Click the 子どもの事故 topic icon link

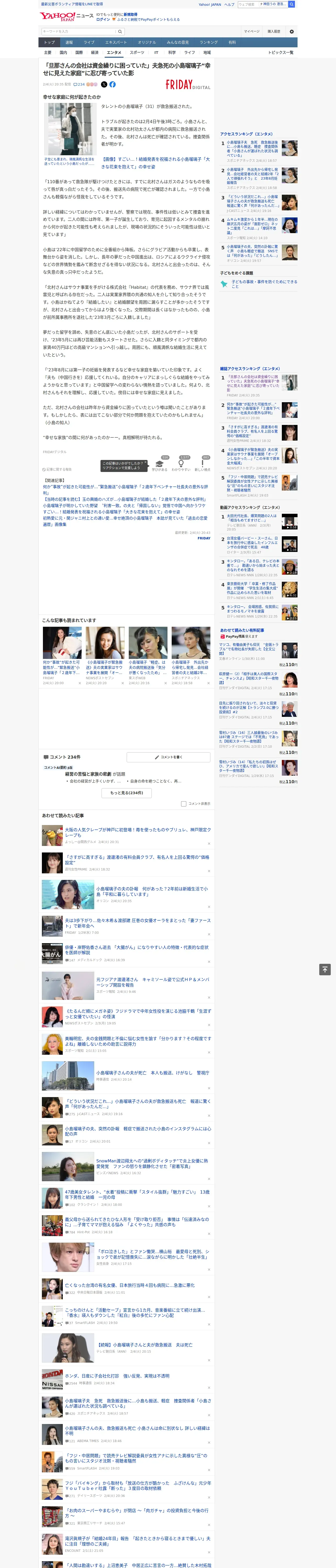point(224,284)
